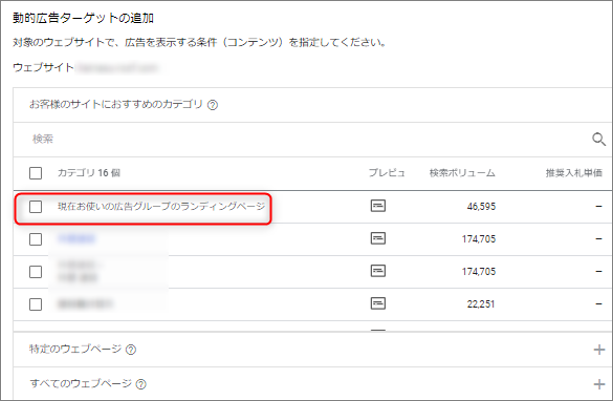
Task: Open preview icon for 現在お使いの広告グループのランディングページ row
Action: click(x=378, y=206)
